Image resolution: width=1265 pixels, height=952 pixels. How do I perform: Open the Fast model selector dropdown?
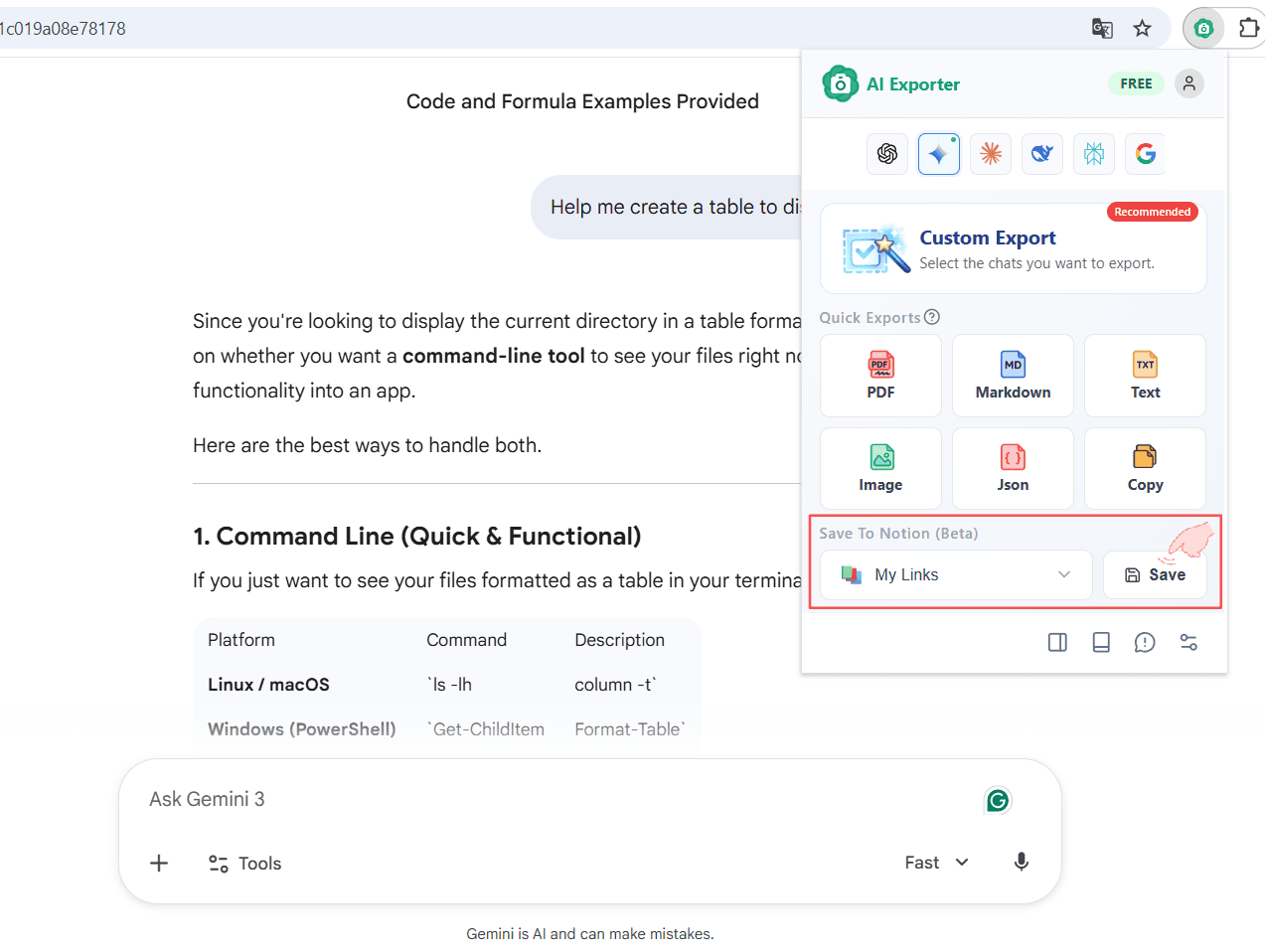pos(936,863)
